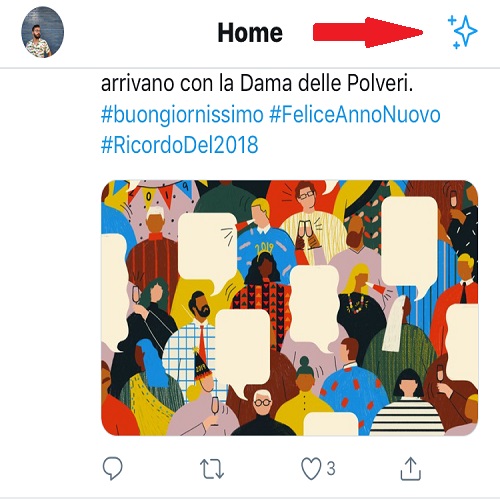500x500 pixels.
Task: Open the colorful party illustration image
Action: tap(289, 308)
